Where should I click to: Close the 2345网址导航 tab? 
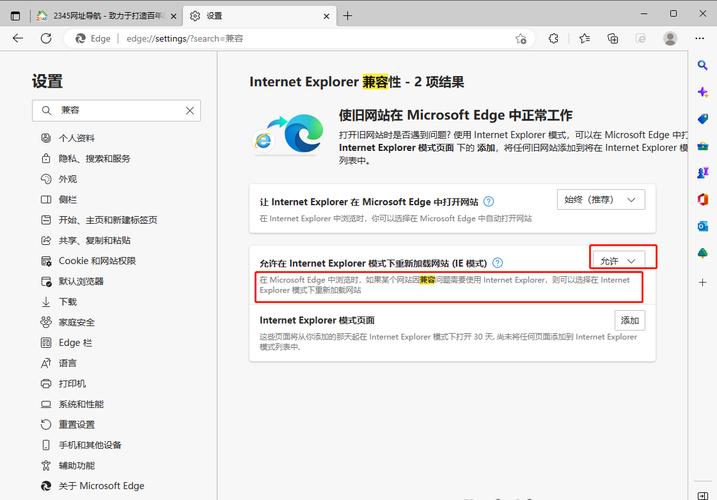pyautogui.click(x=173, y=16)
